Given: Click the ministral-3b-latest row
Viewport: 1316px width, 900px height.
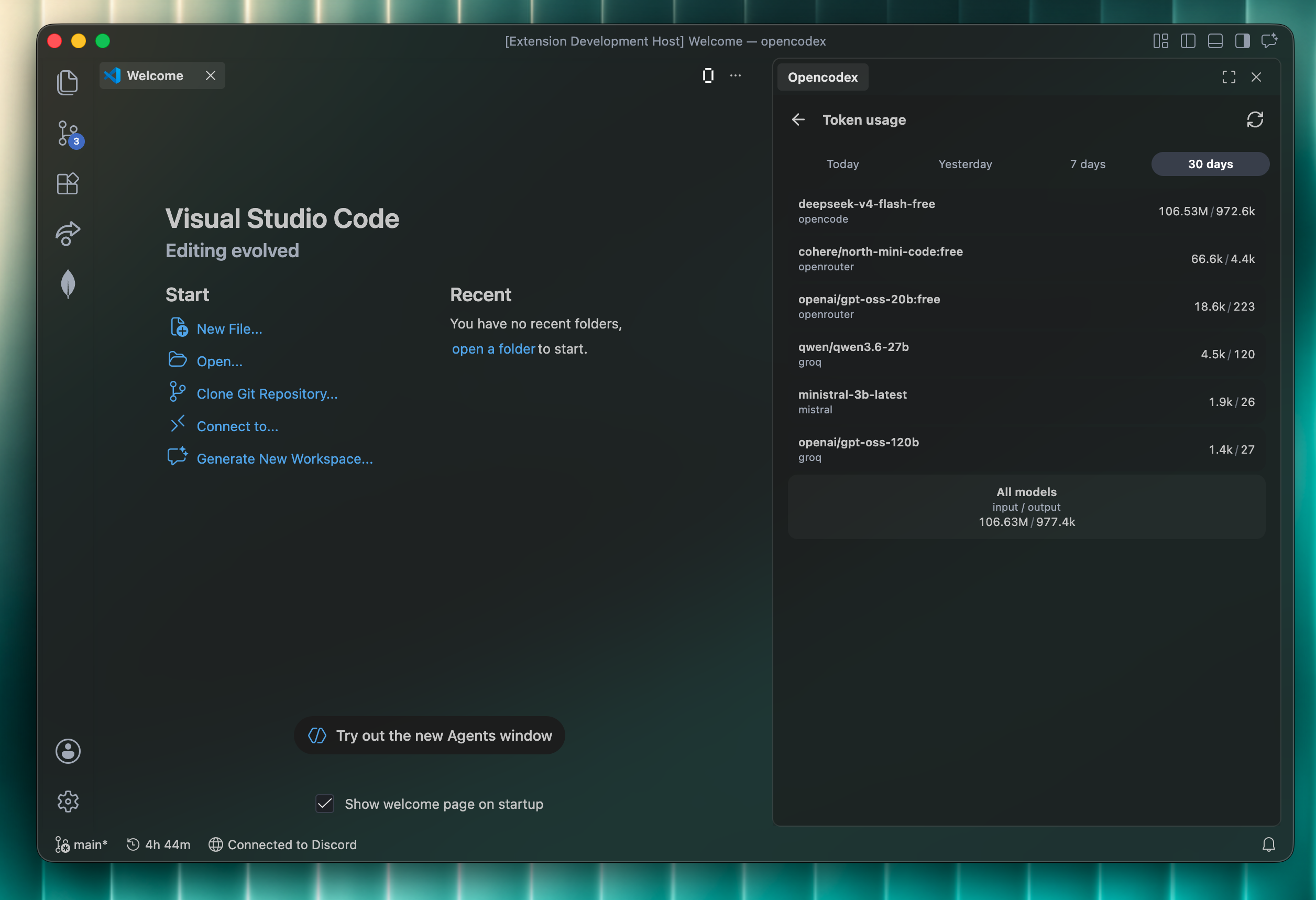Looking at the screenshot, I should (x=1026, y=402).
